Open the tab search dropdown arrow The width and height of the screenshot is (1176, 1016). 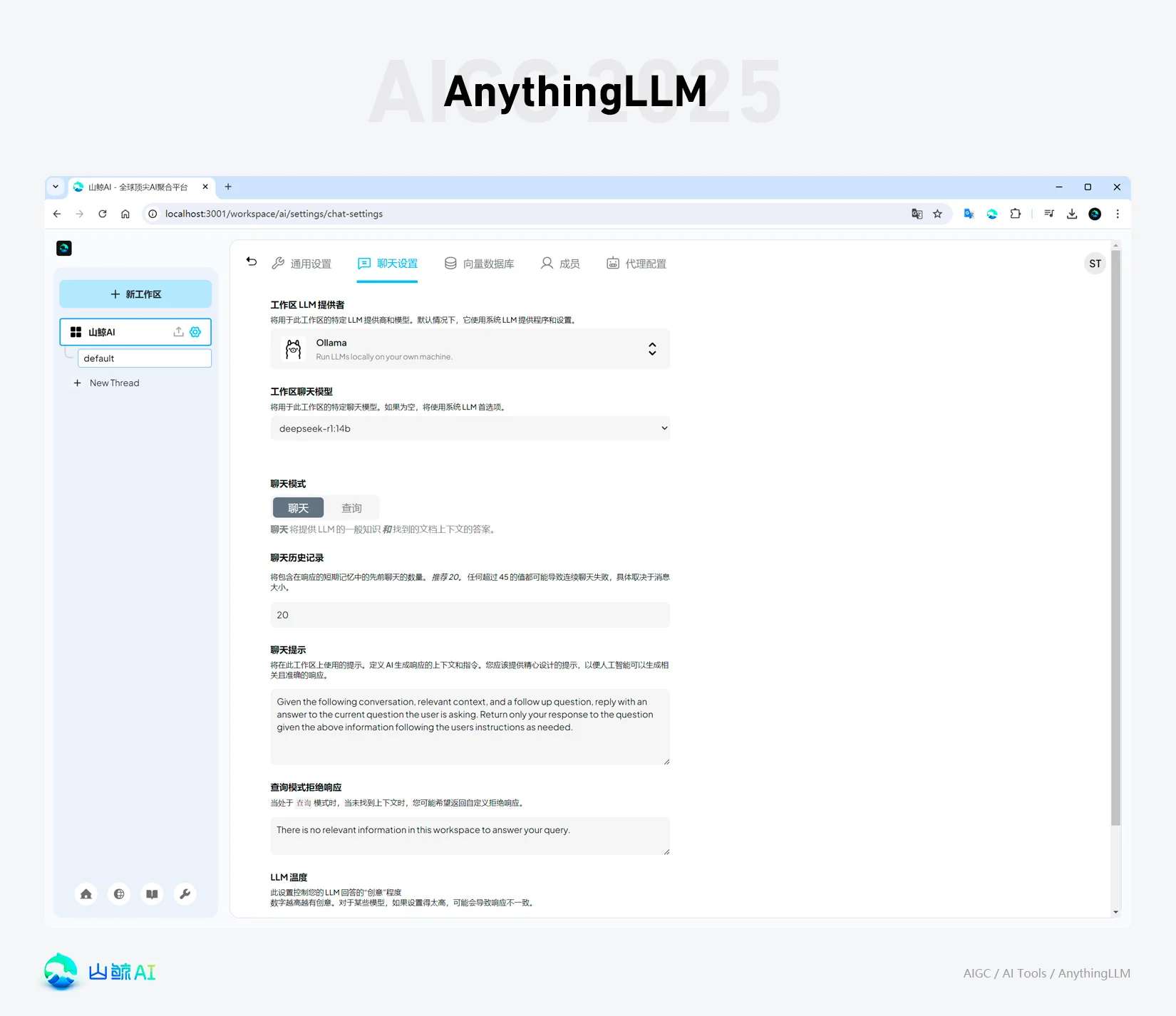click(x=56, y=187)
